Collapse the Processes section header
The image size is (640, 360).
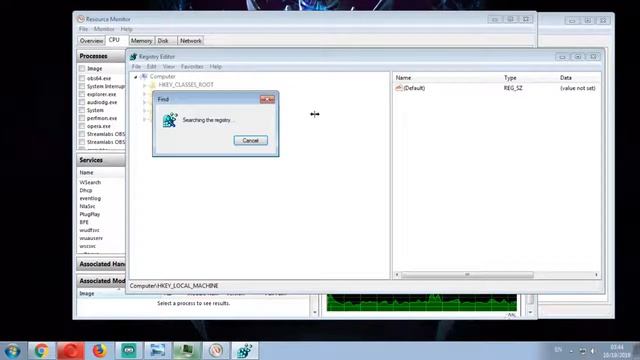[101, 56]
